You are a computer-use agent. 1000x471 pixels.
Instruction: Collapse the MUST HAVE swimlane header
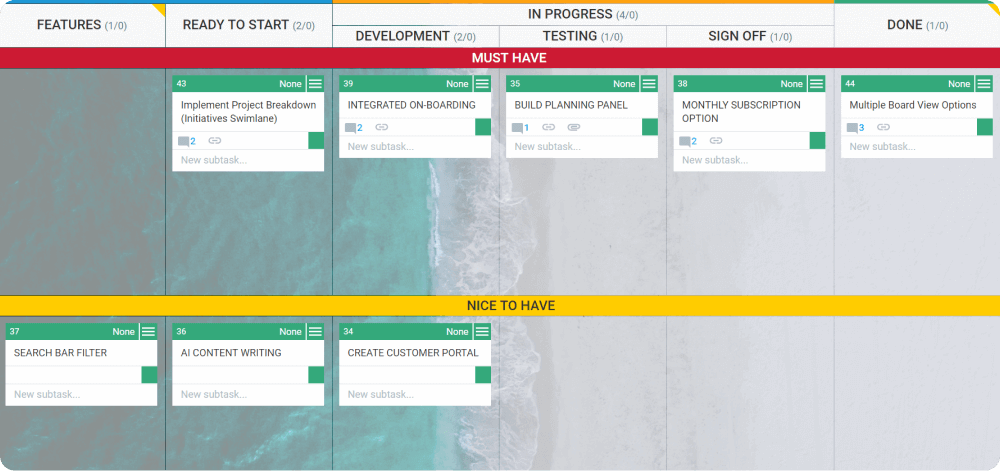(x=500, y=58)
